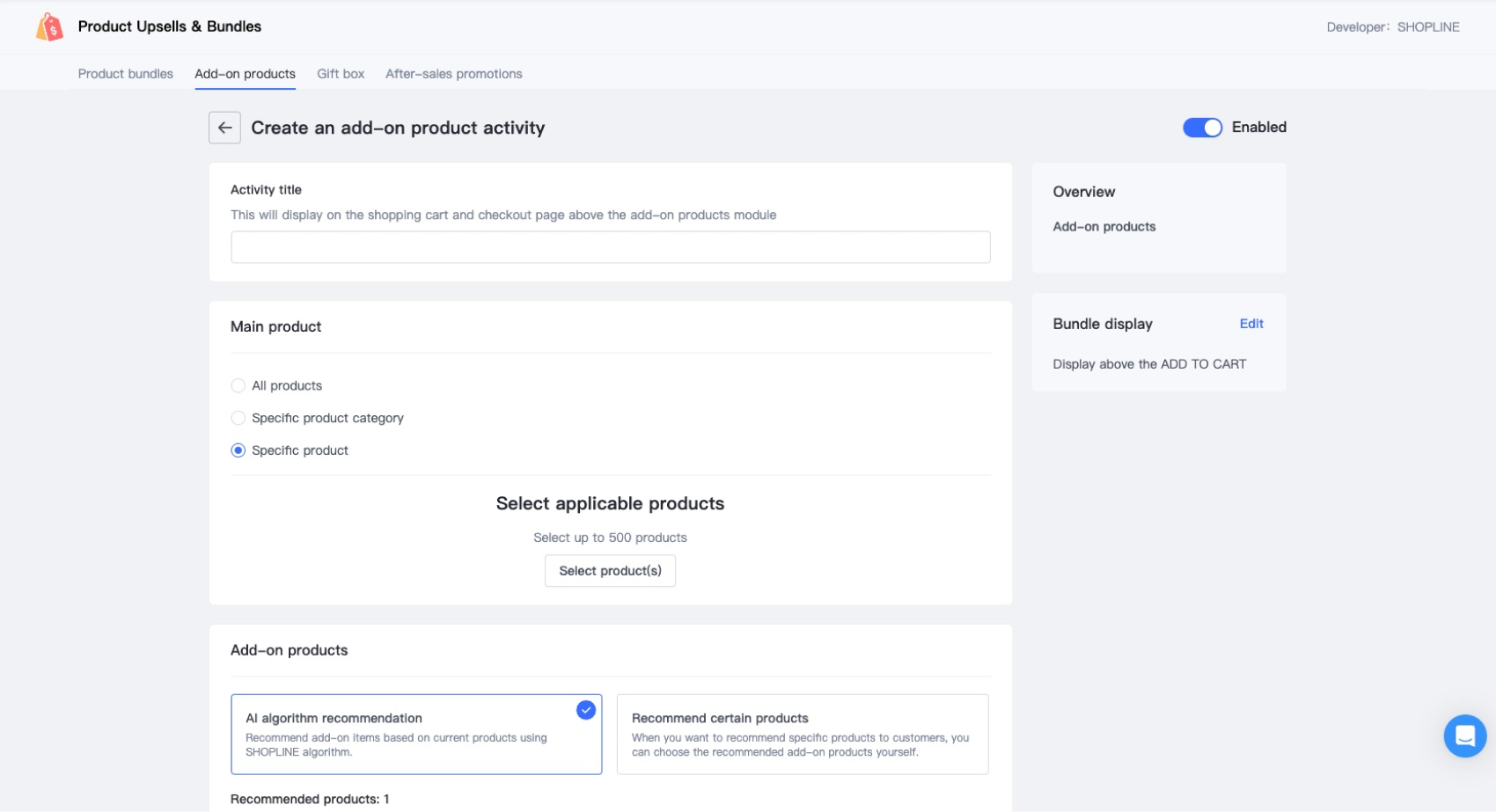Toggle the Enabled switch off
This screenshot has width=1496, height=812.
point(1202,128)
